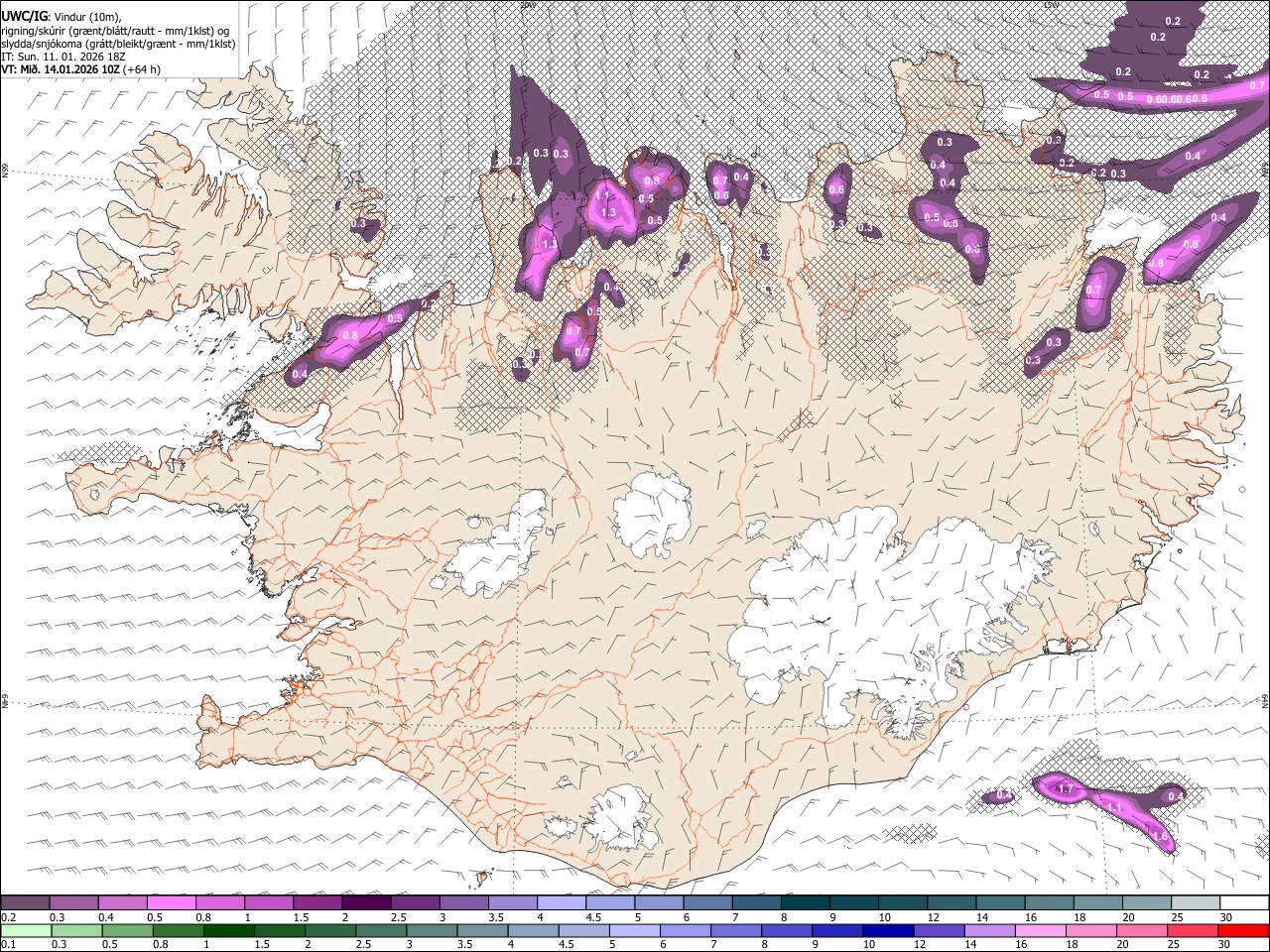Screen dimensions: 1270x952
Task: Click the darkest purple 2 swatch in top legend row
Action: click(x=365, y=903)
